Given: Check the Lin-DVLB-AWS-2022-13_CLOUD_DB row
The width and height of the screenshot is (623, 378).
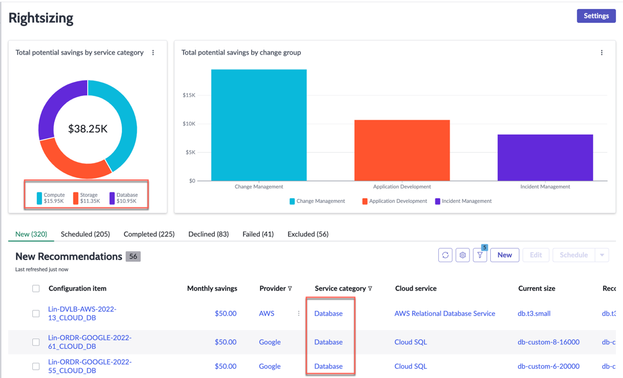Looking at the screenshot, I should coord(36,314).
